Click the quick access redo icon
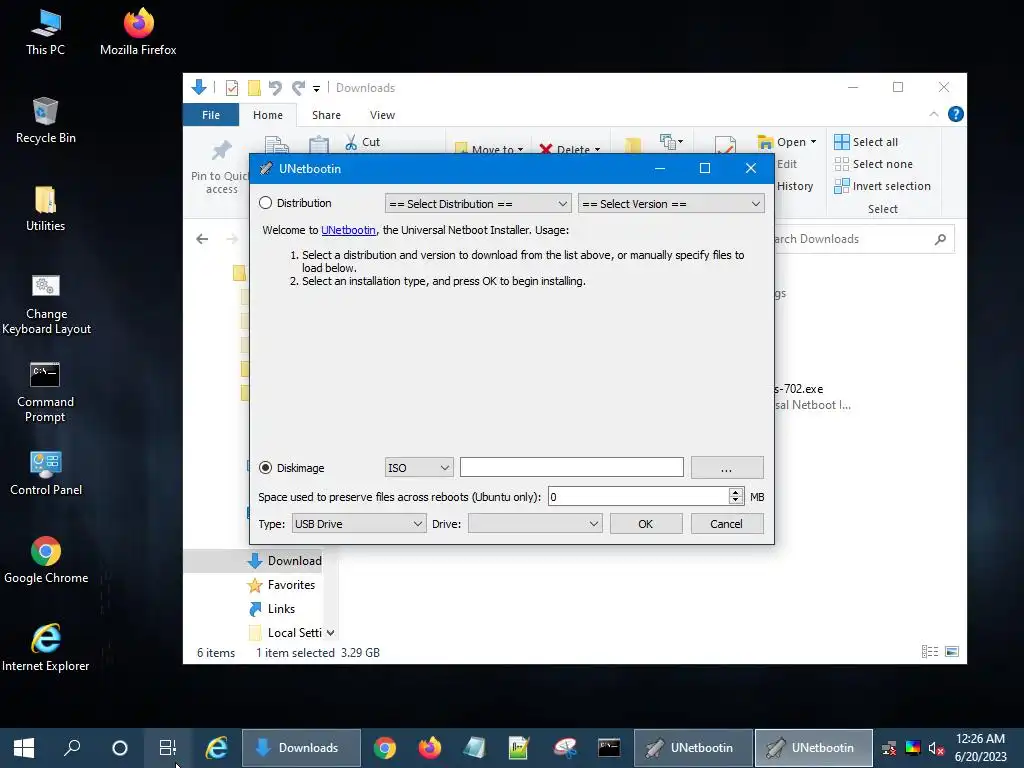This screenshot has height=768, width=1024. coord(298,88)
